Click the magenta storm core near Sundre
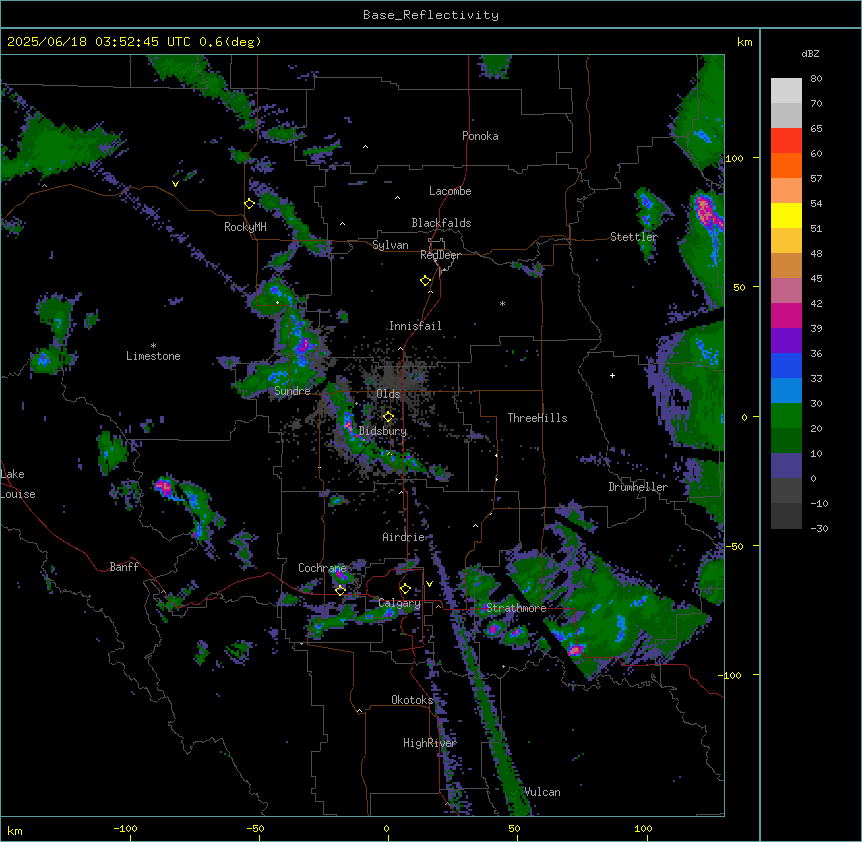The height and width of the screenshot is (842, 862). [x=303, y=346]
